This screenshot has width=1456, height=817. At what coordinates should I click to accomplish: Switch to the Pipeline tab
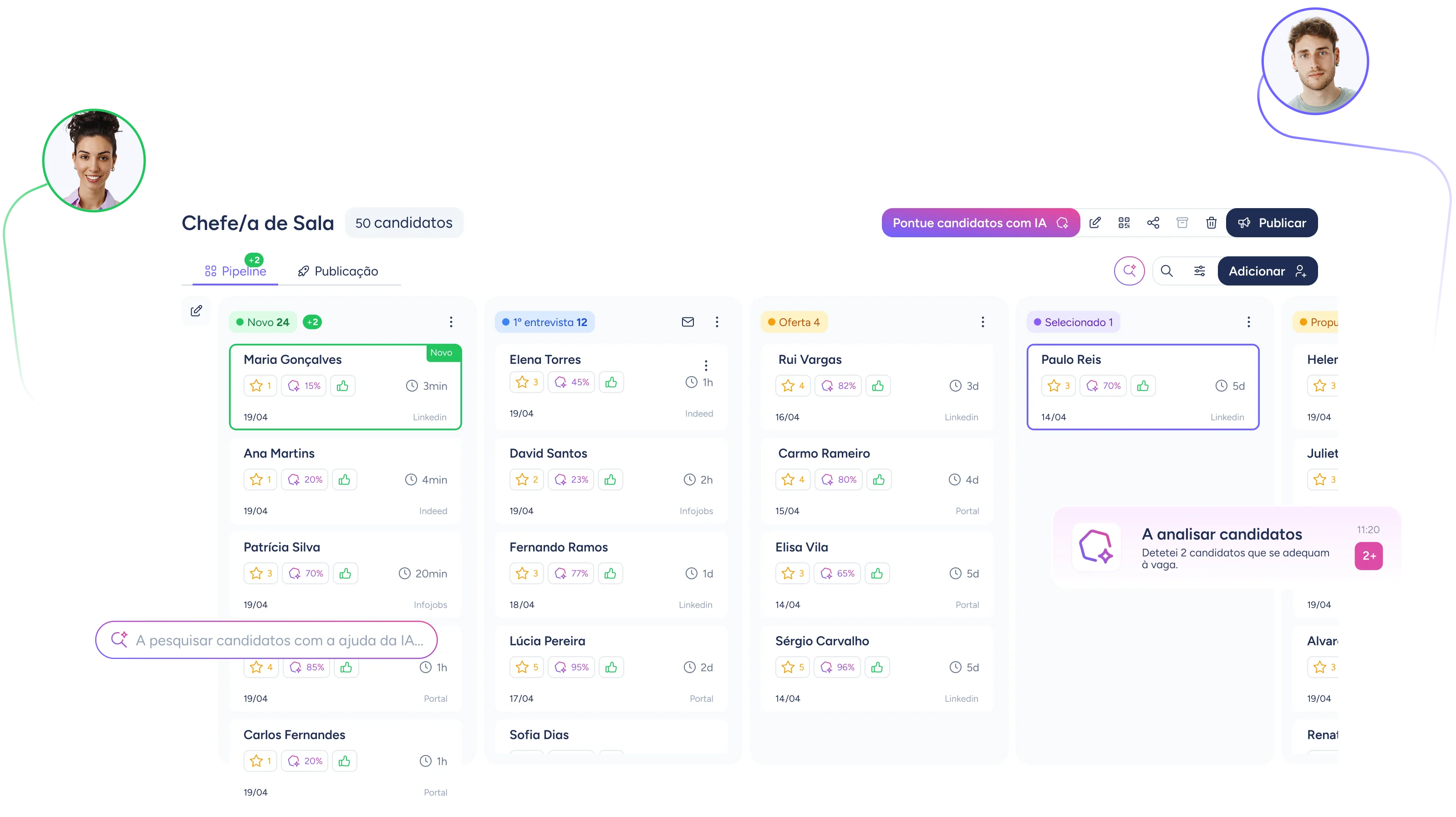click(235, 271)
